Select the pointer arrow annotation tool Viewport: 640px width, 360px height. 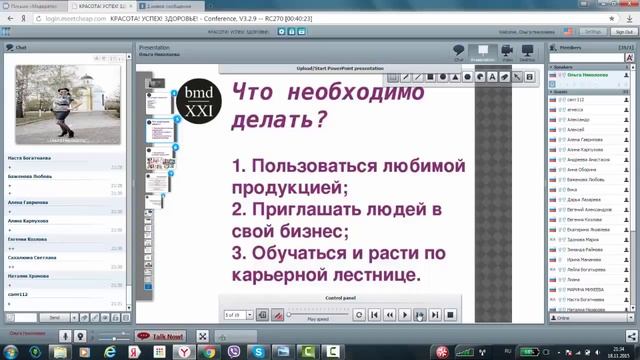point(517,77)
